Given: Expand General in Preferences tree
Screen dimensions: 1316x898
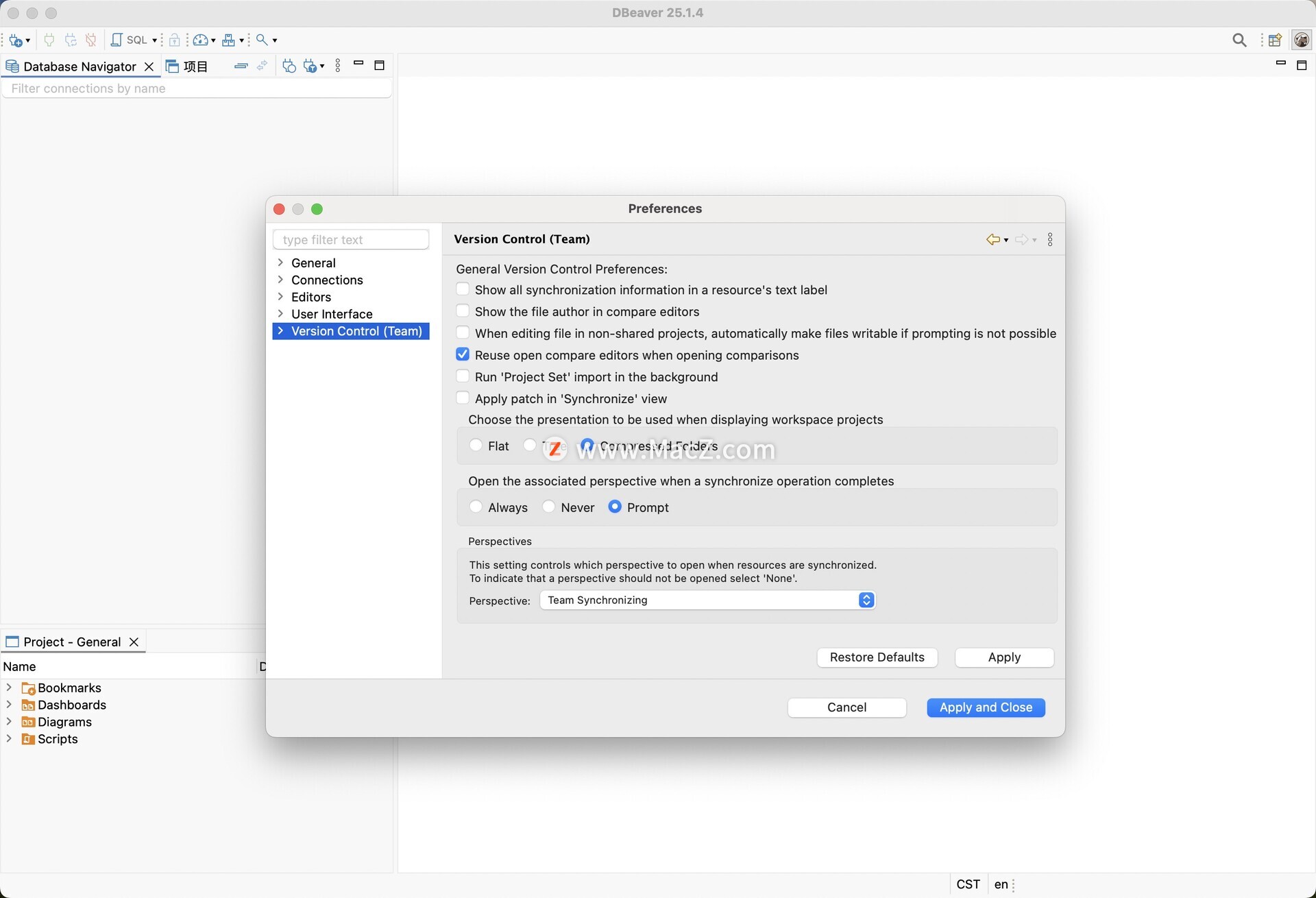Looking at the screenshot, I should click(x=280, y=263).
